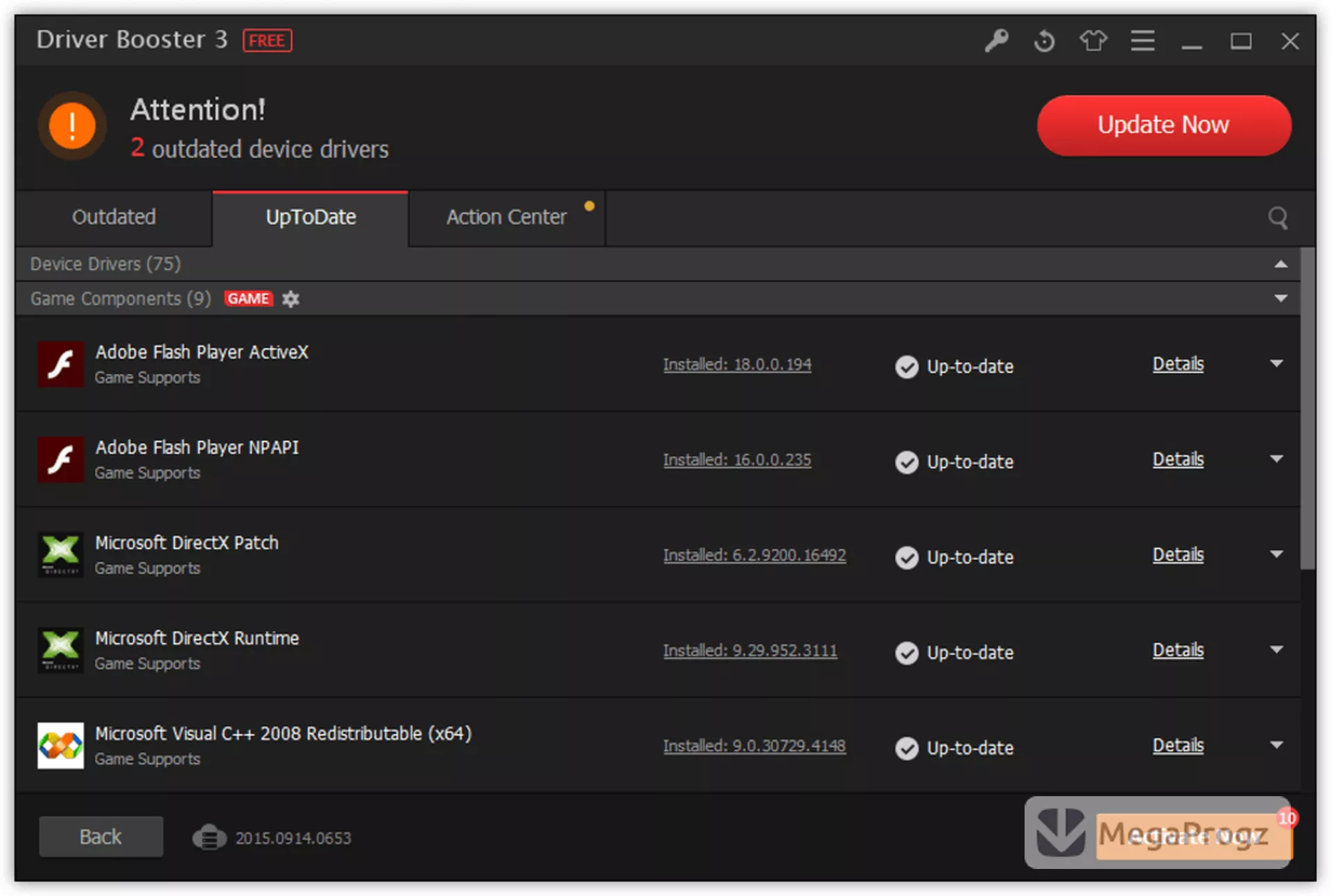Select the UpToDate tab
1331x896 pixels.
coord(311,218)
